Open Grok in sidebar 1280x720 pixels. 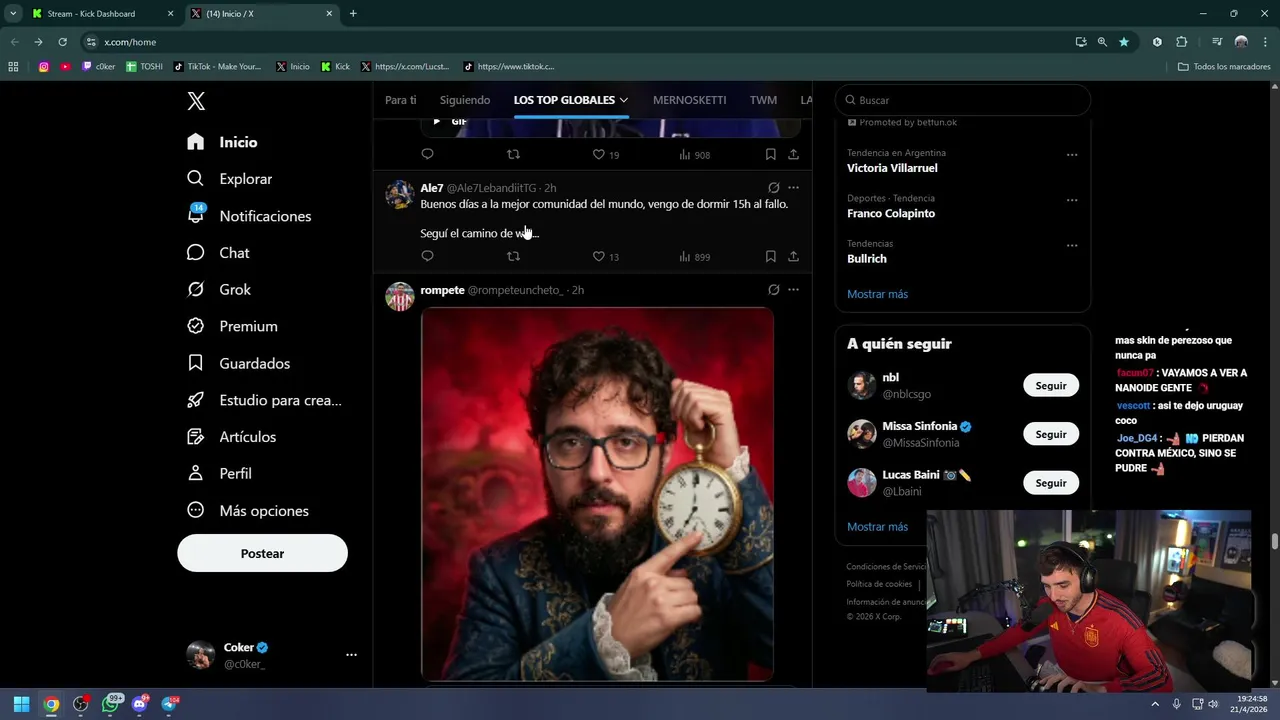tap(219, 290)
